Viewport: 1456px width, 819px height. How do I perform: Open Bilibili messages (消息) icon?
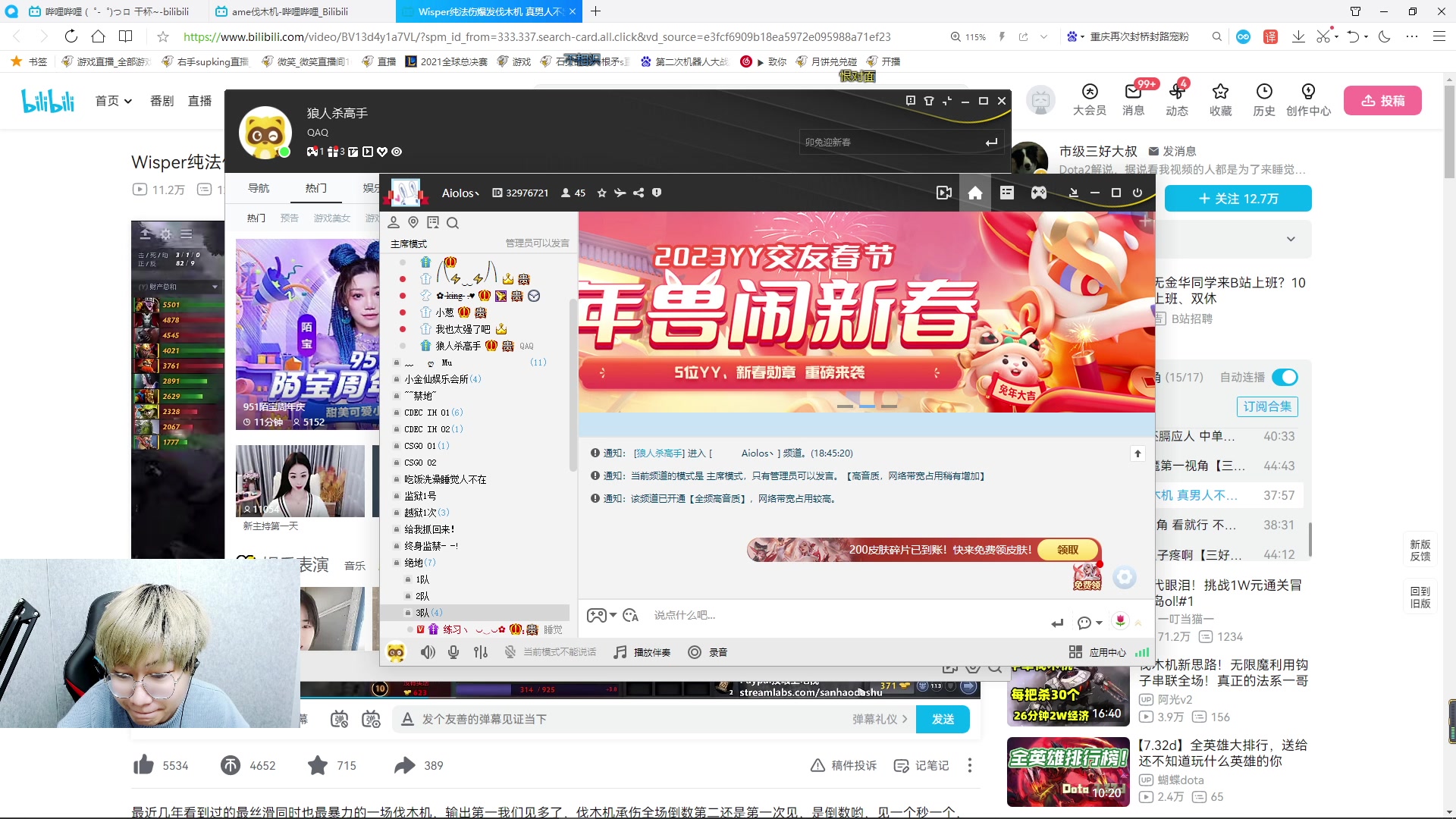pyautogui.click(x=1133, y=99)
